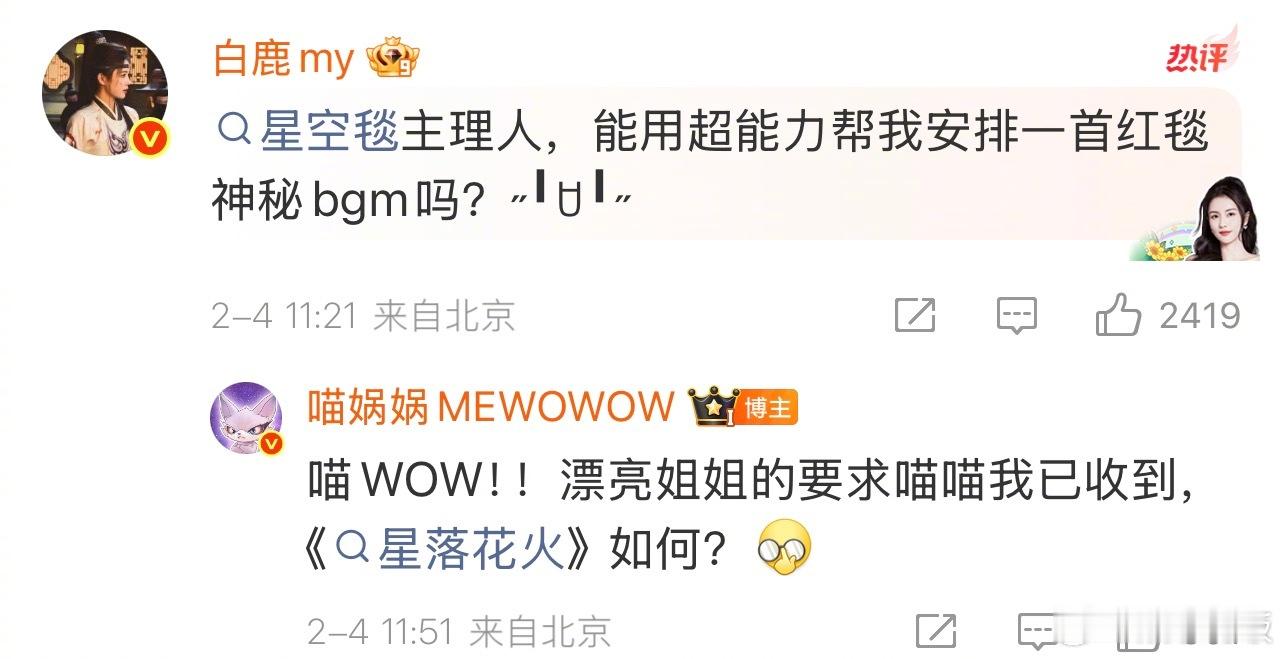The image size is (1284, 659).
Task: Like 白鹿my's comment with the thumbs-up icon
Action: [x=1118, y=315]
